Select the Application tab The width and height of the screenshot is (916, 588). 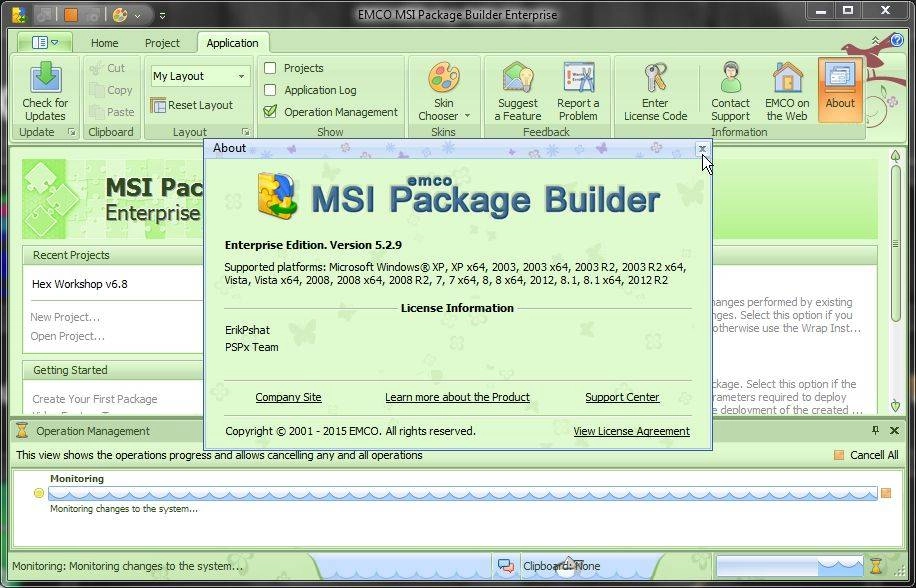coord(233,43)
